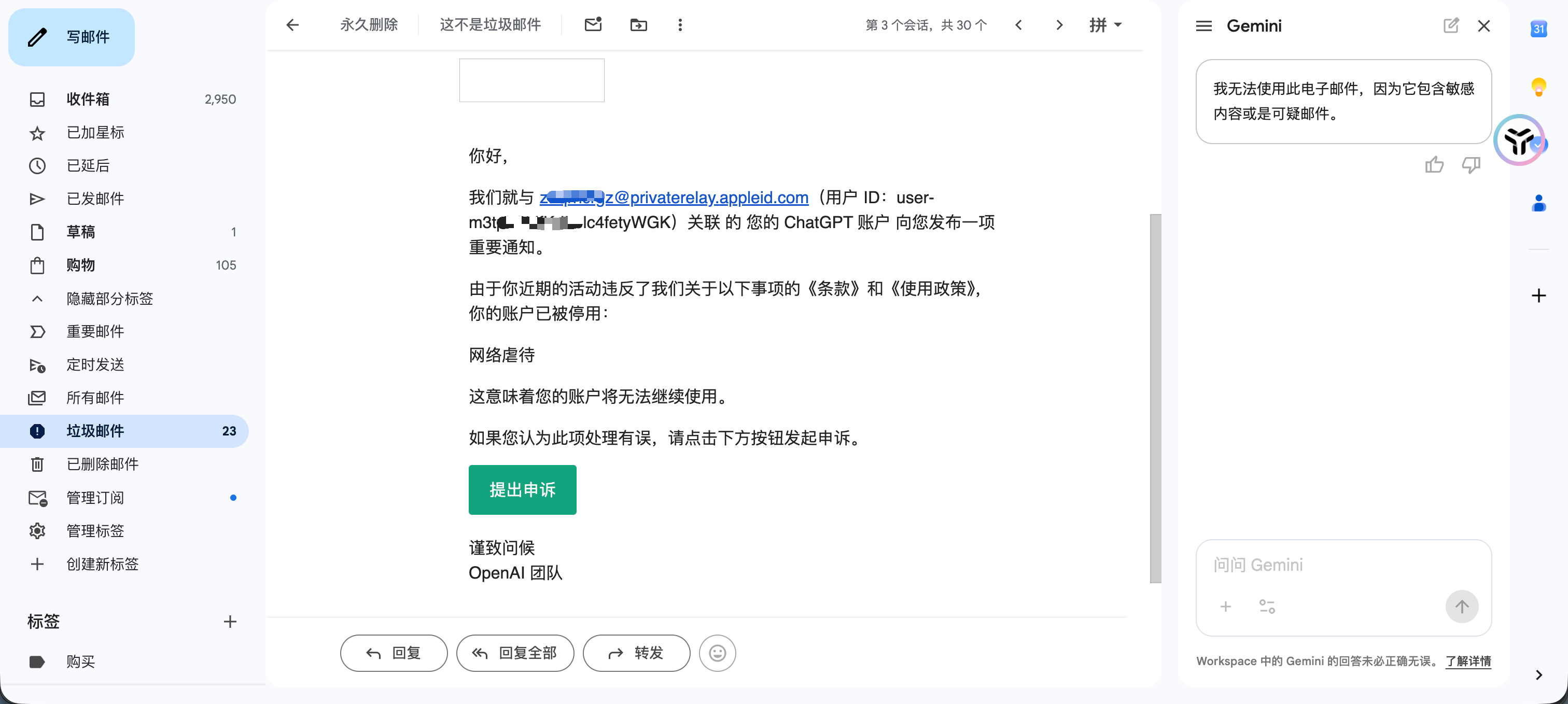Open the 收件箱 inbox folder
Image resolution: width=1568 pixels, height=704 pixels.
pyautogui.click(x=124, y=99)
